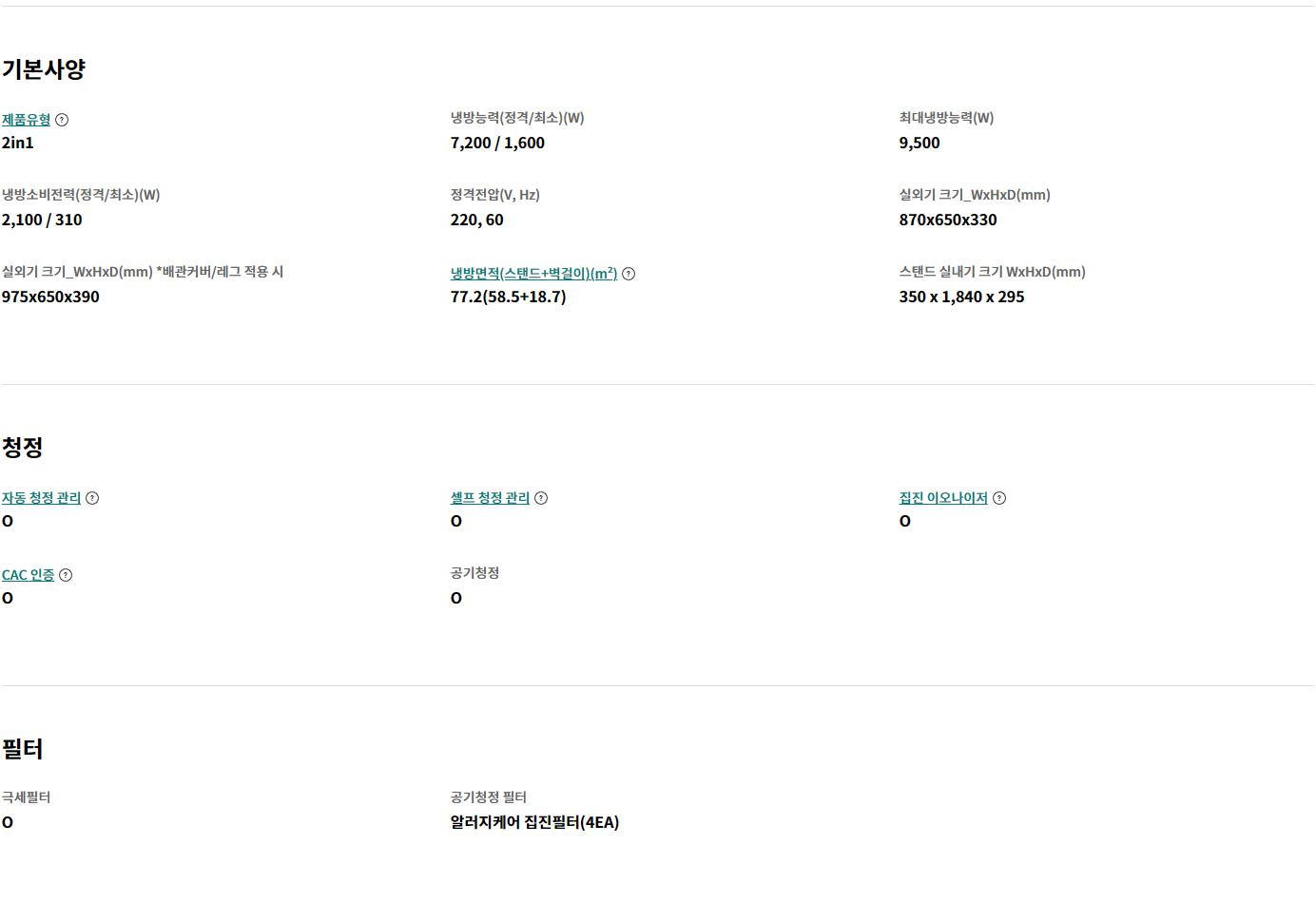
Task: Open the 냉방면적(스탠드+벽걸이) help tooltip icon
Action: click(629, 274)
